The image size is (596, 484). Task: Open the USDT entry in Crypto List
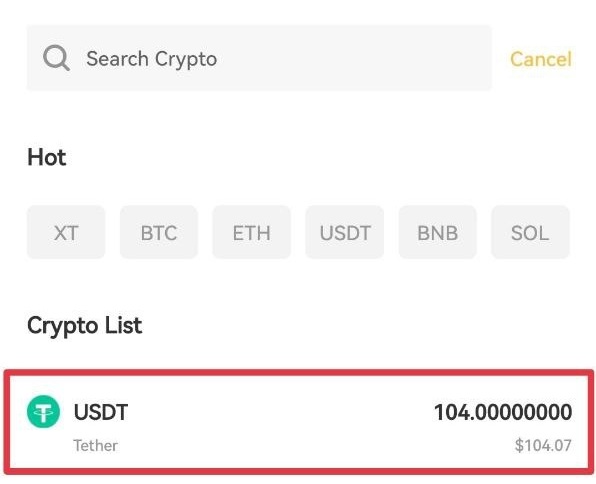tap(298, 422)
